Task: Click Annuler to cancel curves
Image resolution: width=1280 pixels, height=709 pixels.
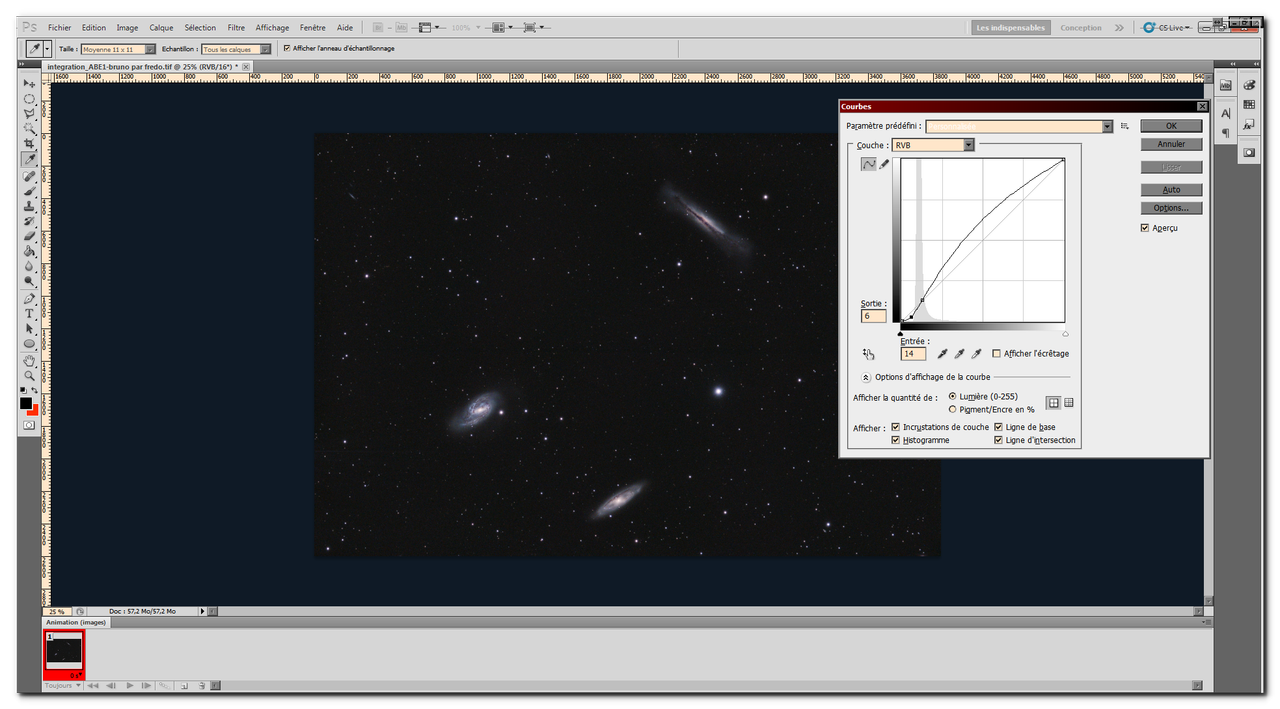Action: click(x=1171, y=144)
